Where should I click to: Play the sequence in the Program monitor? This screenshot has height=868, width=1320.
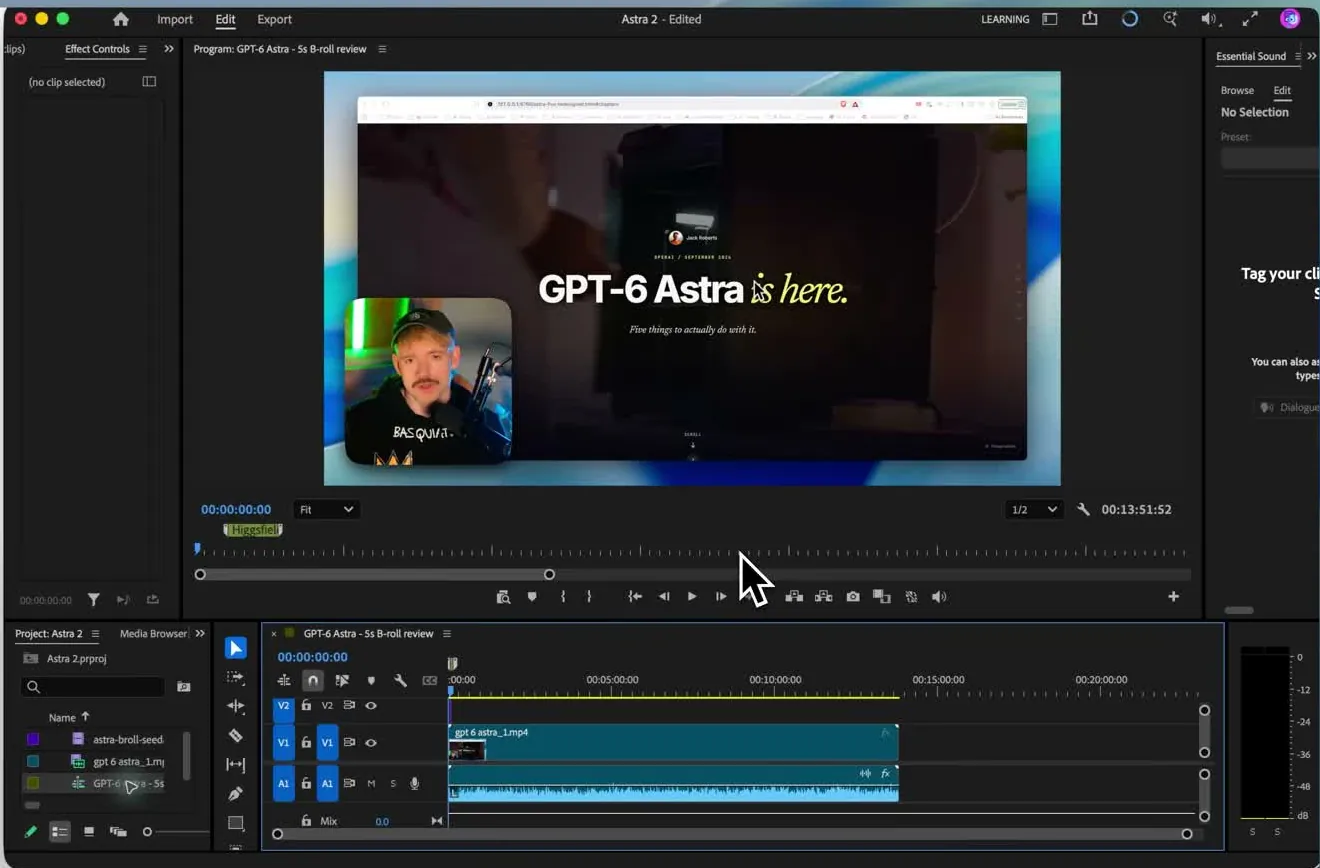[692, 597]
